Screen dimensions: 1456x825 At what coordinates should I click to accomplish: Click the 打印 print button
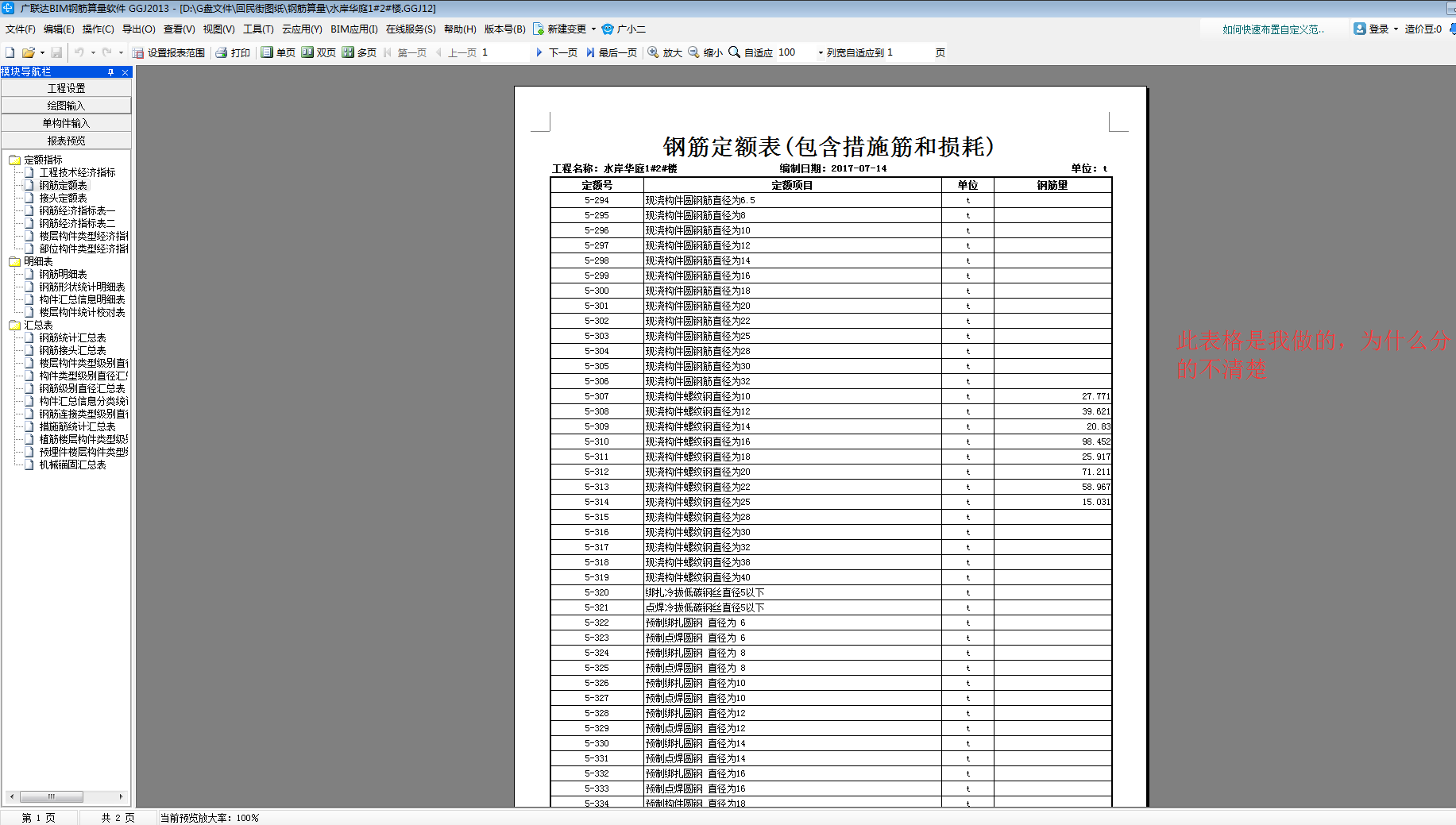click(x=233, y=52)
